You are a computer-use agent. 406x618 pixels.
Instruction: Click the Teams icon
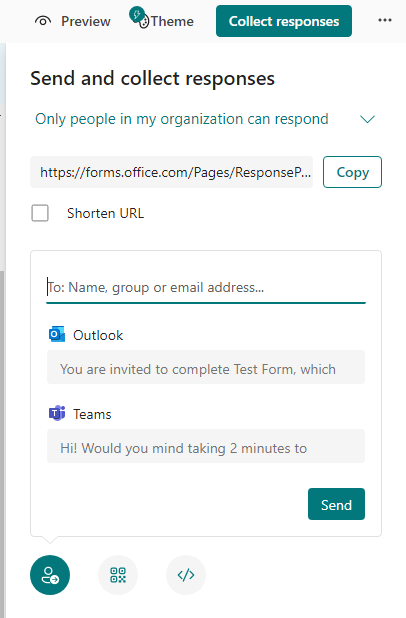[x=57, y=413]
